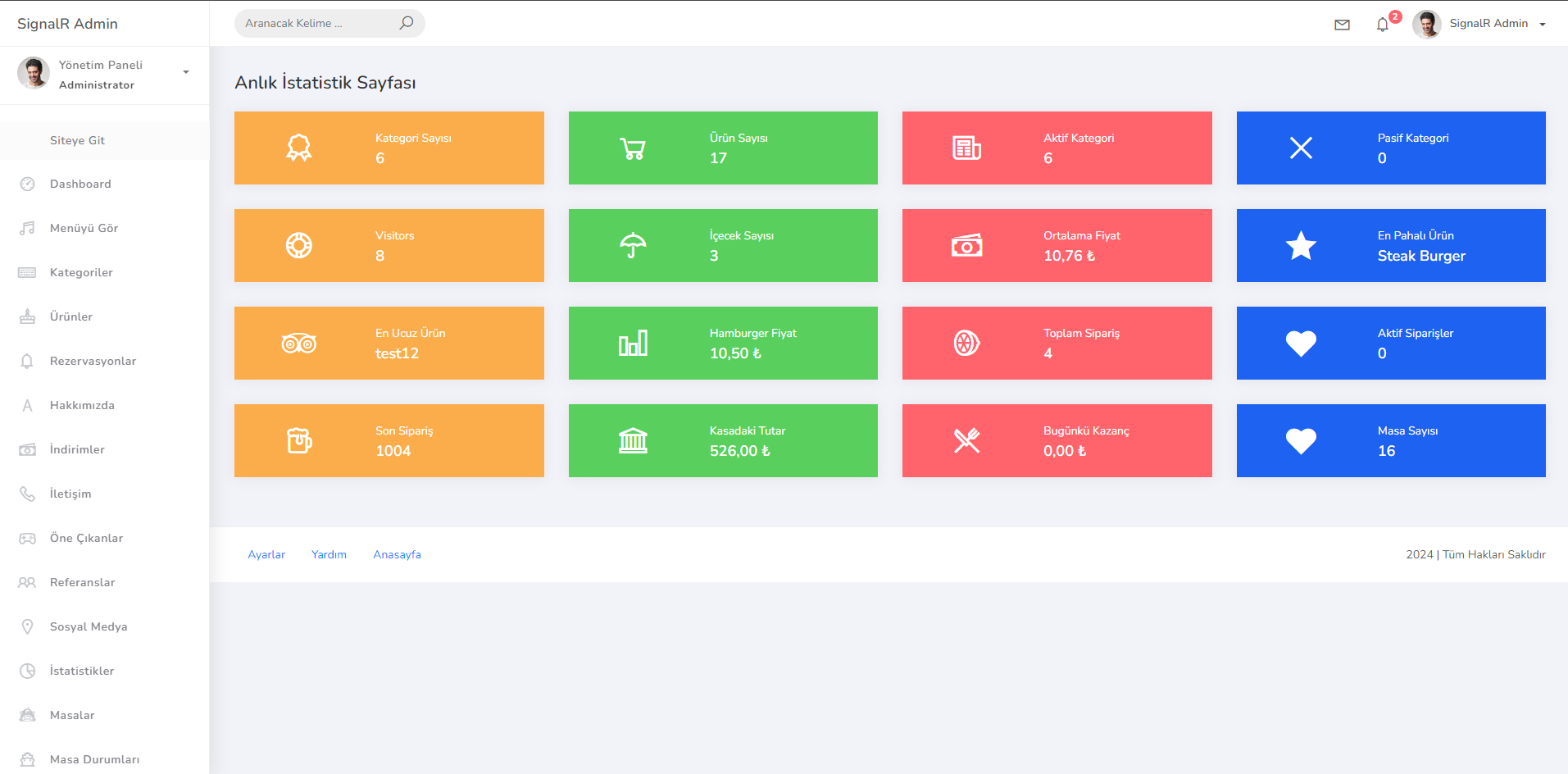Open Kategoriler in the sidebar
This screenshot has width=1568, height=774.
(81, 272)
